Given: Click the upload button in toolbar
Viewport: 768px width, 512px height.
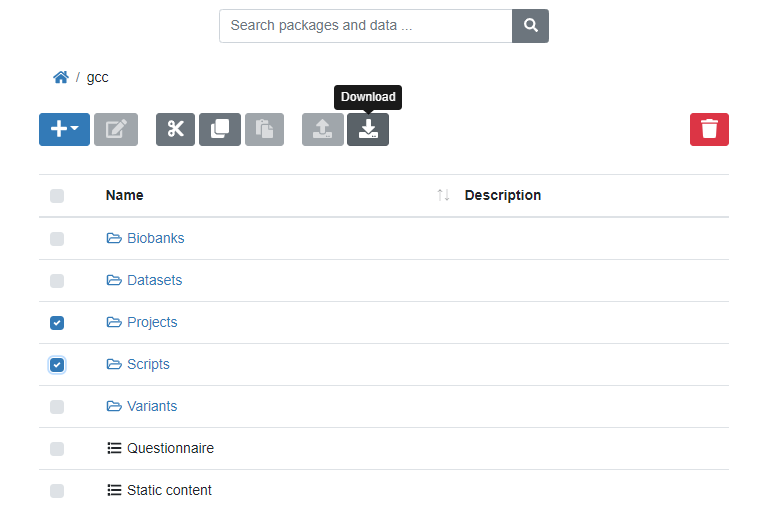Looking at the screenshot, I should tap(322, 130).
